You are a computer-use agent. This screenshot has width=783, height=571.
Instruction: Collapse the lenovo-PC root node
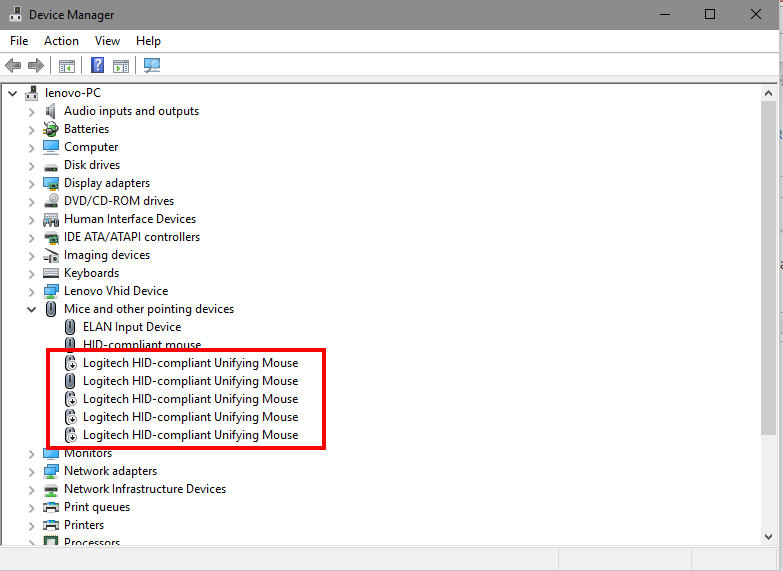[x=12, y=93]
